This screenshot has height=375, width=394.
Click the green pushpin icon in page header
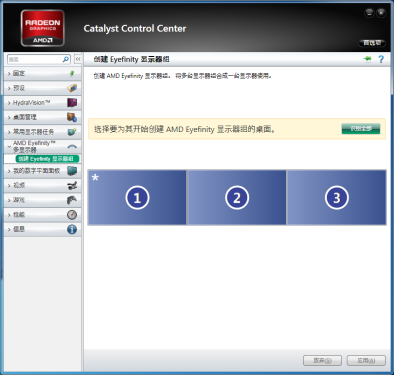coord(367,59)
